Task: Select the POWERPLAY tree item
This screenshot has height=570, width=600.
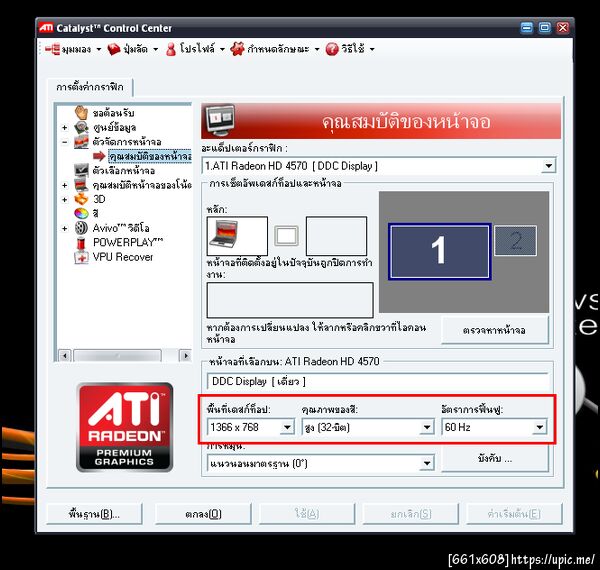Action: tap(128, 243)
